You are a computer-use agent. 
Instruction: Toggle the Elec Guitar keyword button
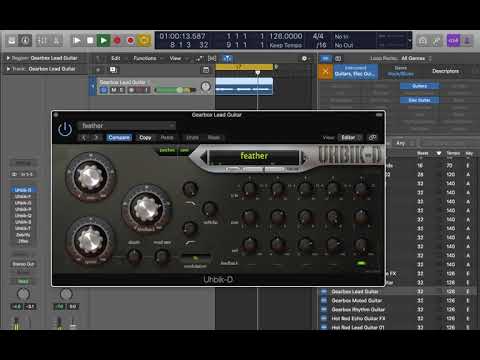tap(419, 100)
